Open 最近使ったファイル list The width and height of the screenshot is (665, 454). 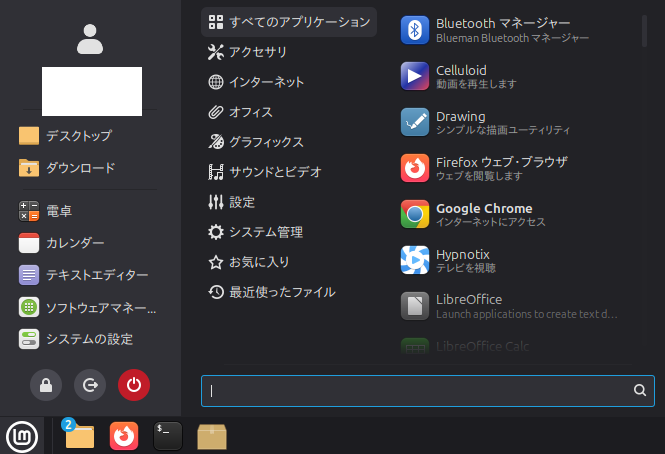coord(281,292)
